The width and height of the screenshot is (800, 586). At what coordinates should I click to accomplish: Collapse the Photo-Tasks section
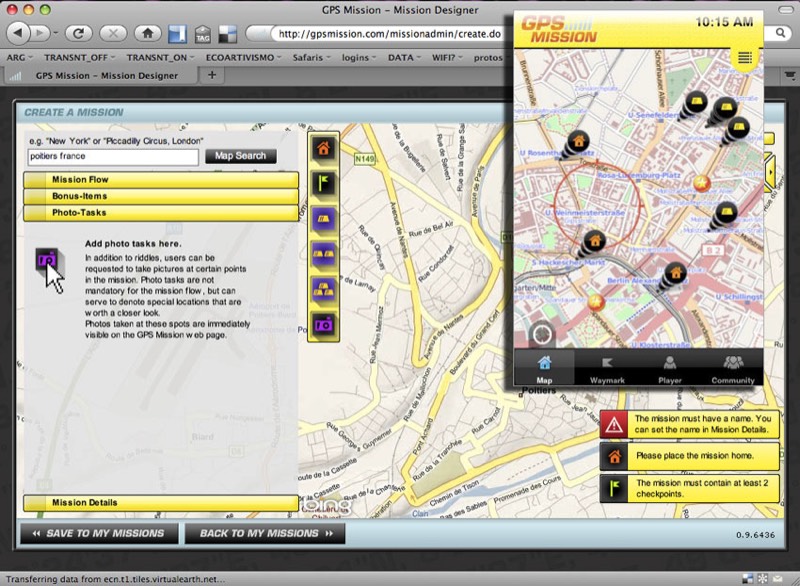161,213
